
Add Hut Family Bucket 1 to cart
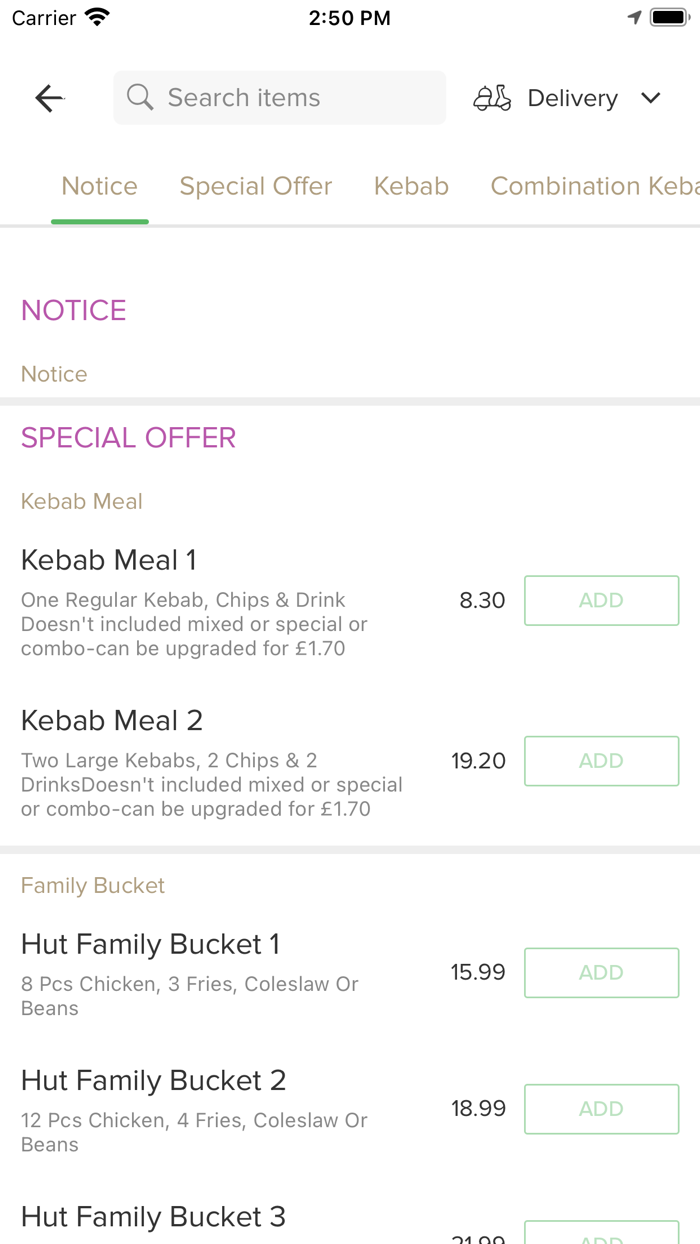point(601,972)
